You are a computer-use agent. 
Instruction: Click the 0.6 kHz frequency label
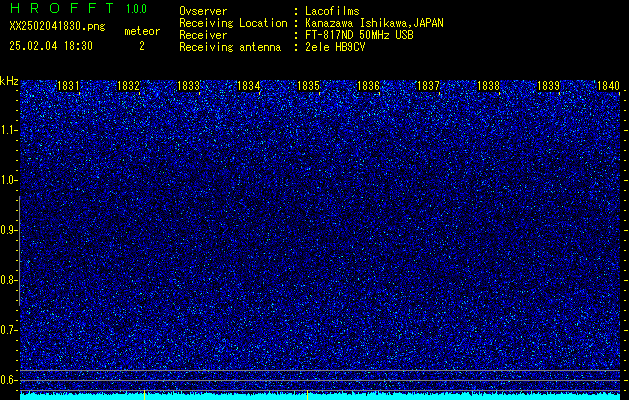click(x=7, y=380)
